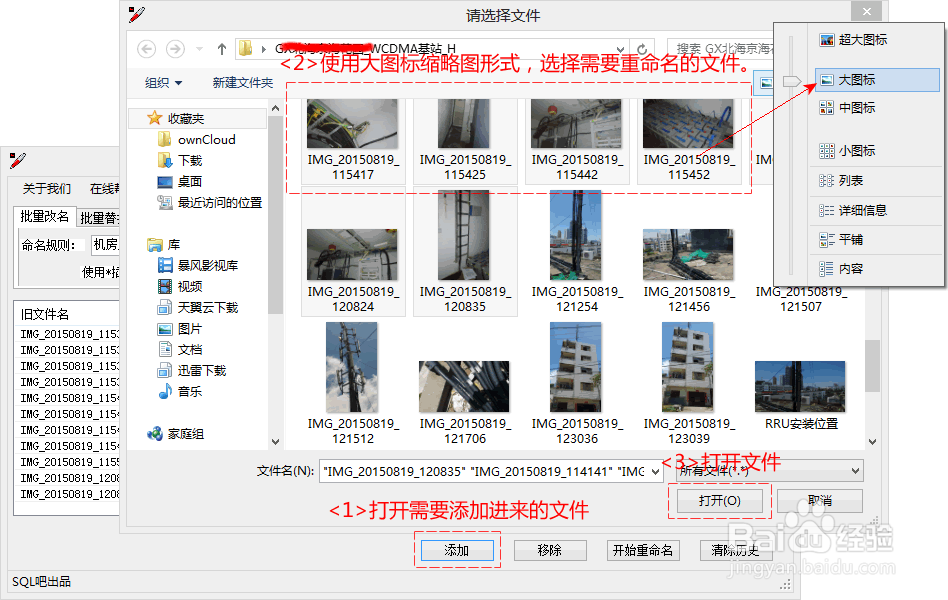
Task: Select thumbnail IMG_20150819_121706
Action: click(465, 403)
